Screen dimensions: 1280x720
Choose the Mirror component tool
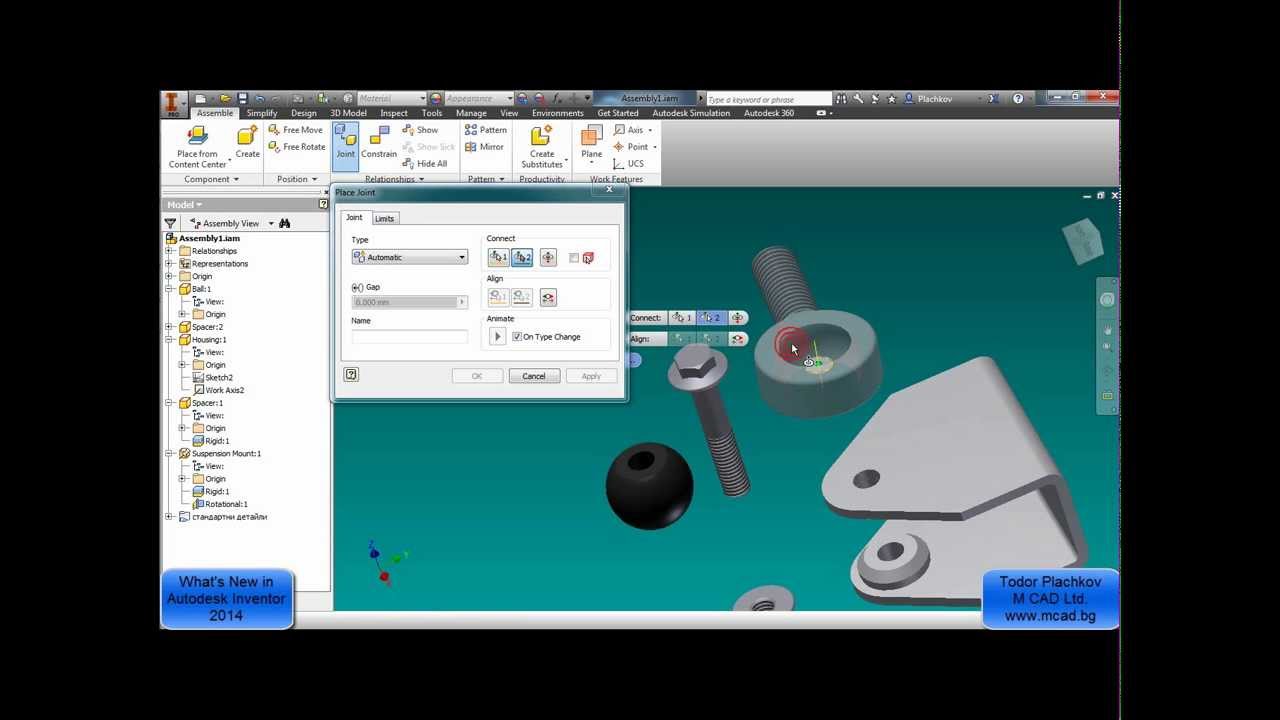pos(484,147)
